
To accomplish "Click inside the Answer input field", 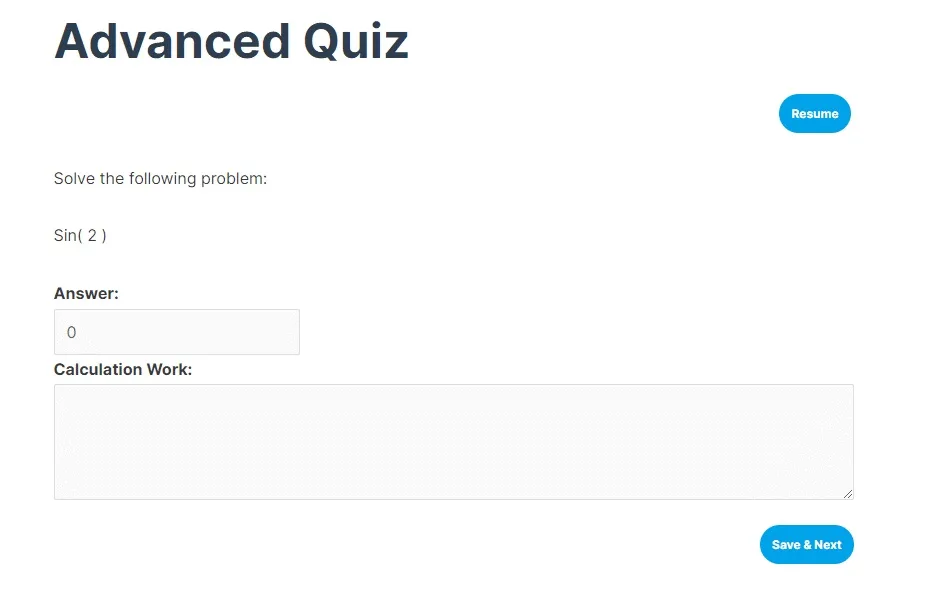I will pyautogui.click(x=177, y=331).
